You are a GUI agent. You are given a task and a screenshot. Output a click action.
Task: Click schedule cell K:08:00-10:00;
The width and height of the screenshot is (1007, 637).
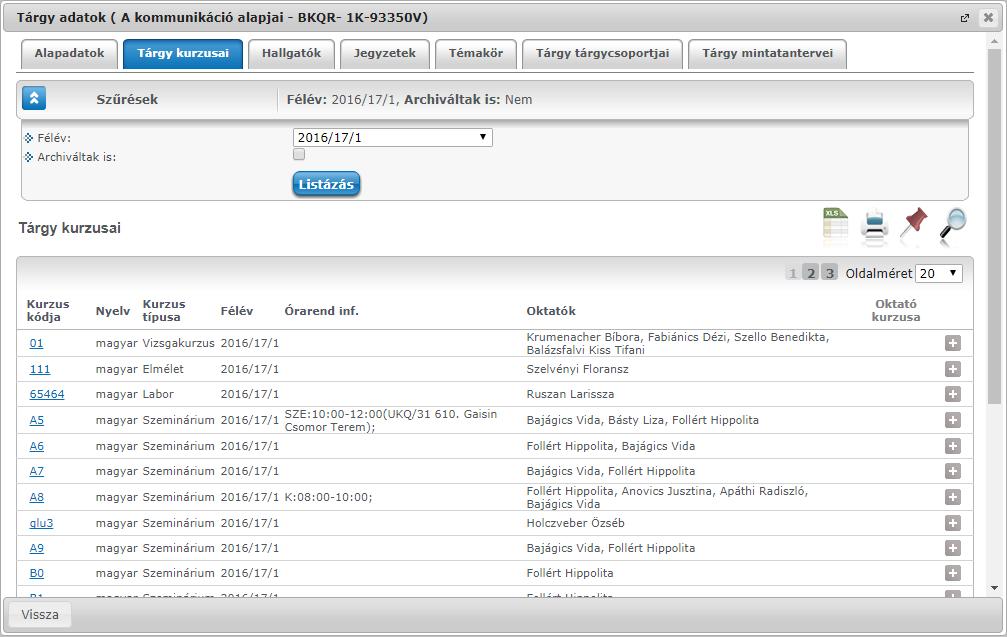tap(328, 497)
